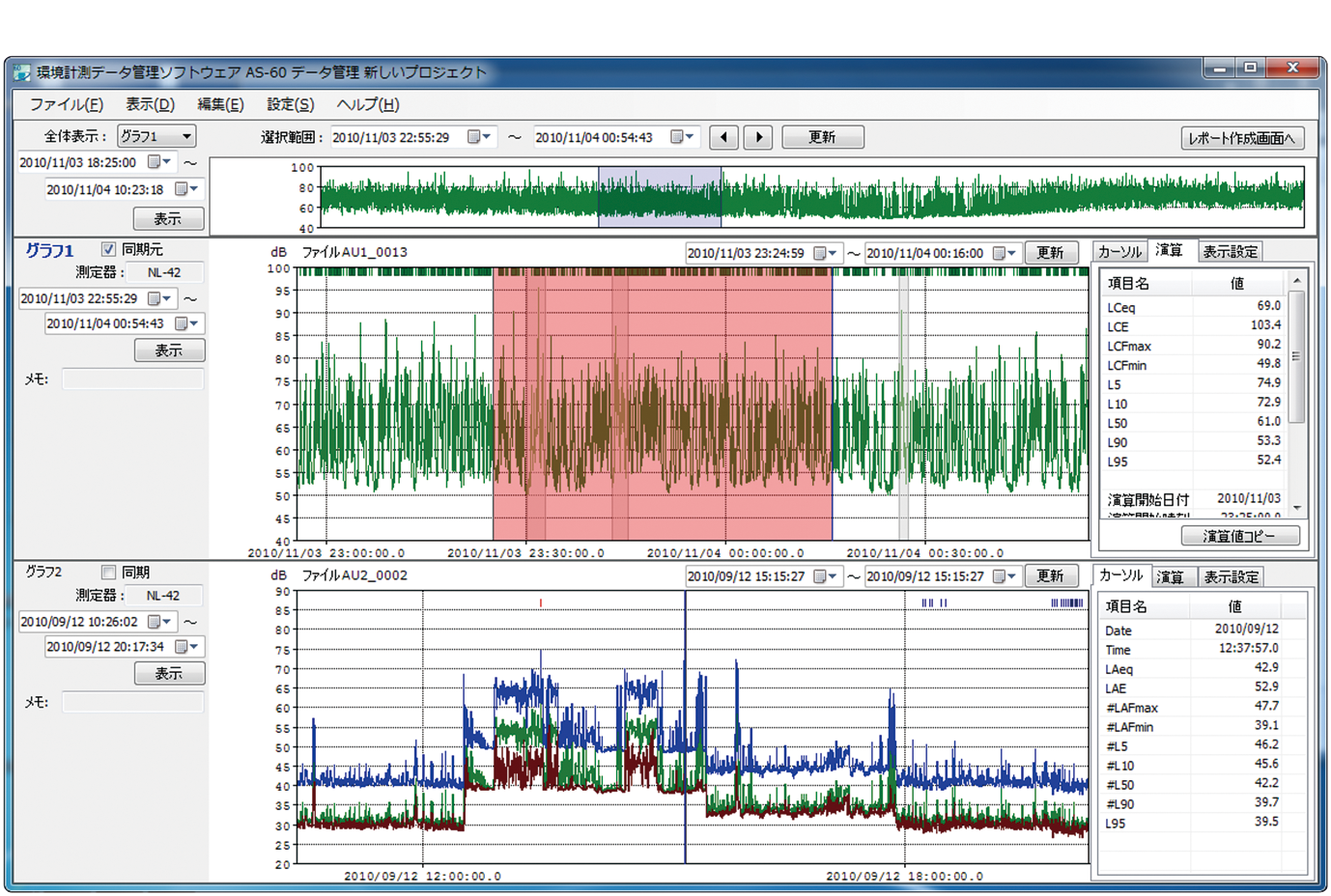Switch to 表示設定 tab in graph 1 panel

[1230, 251]
